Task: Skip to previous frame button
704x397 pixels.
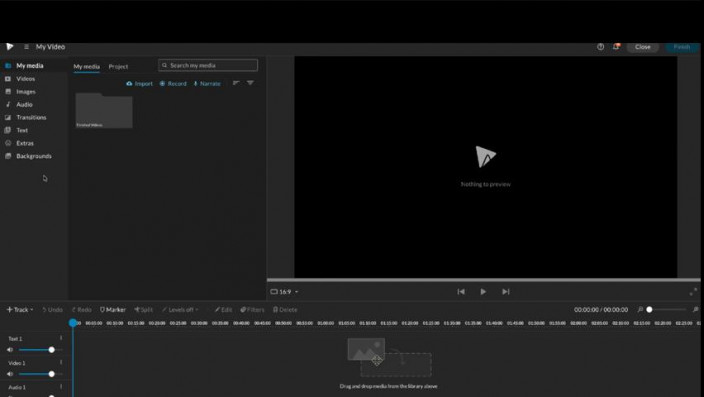Action: 461,291
